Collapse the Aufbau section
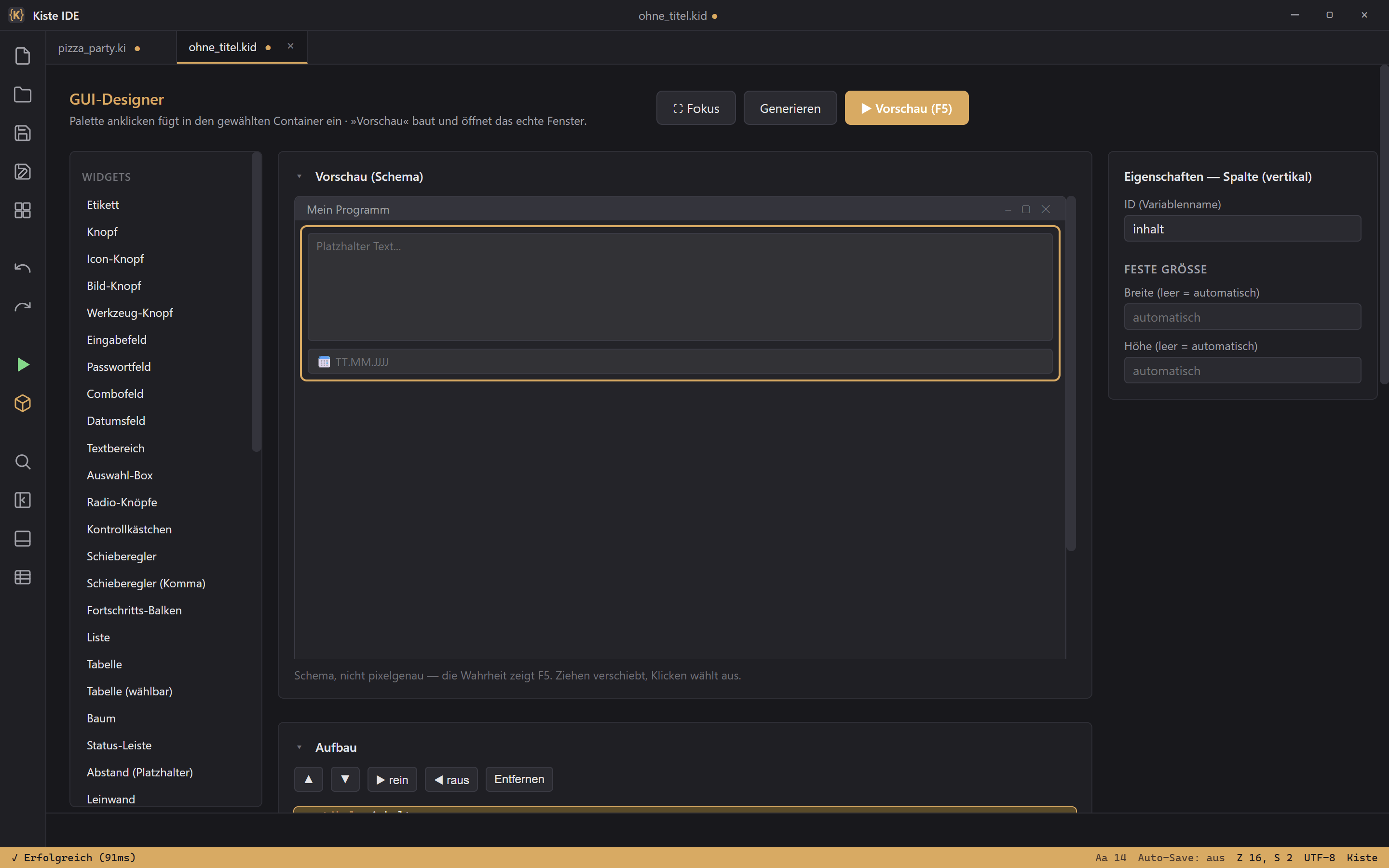The height and width of the screenshot is (868, 1389). coord(299,747)
